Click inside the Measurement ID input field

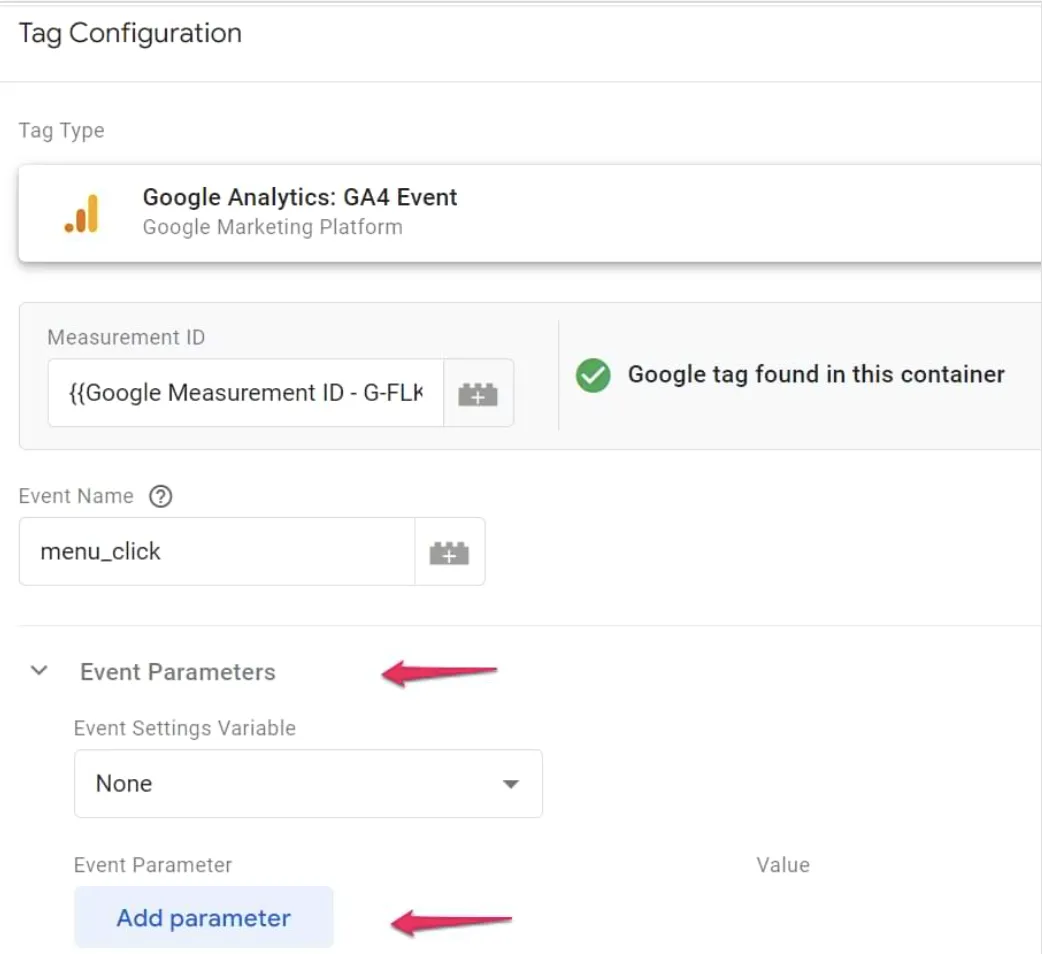(246, 393)
